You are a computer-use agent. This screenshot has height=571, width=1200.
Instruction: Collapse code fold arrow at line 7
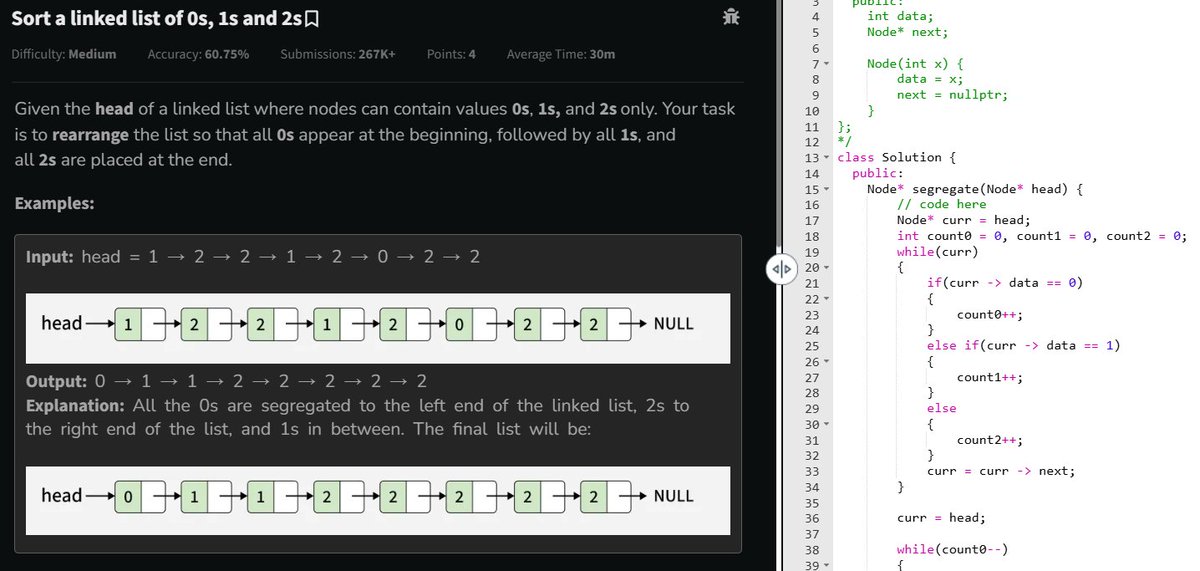(x=826, y=64)
